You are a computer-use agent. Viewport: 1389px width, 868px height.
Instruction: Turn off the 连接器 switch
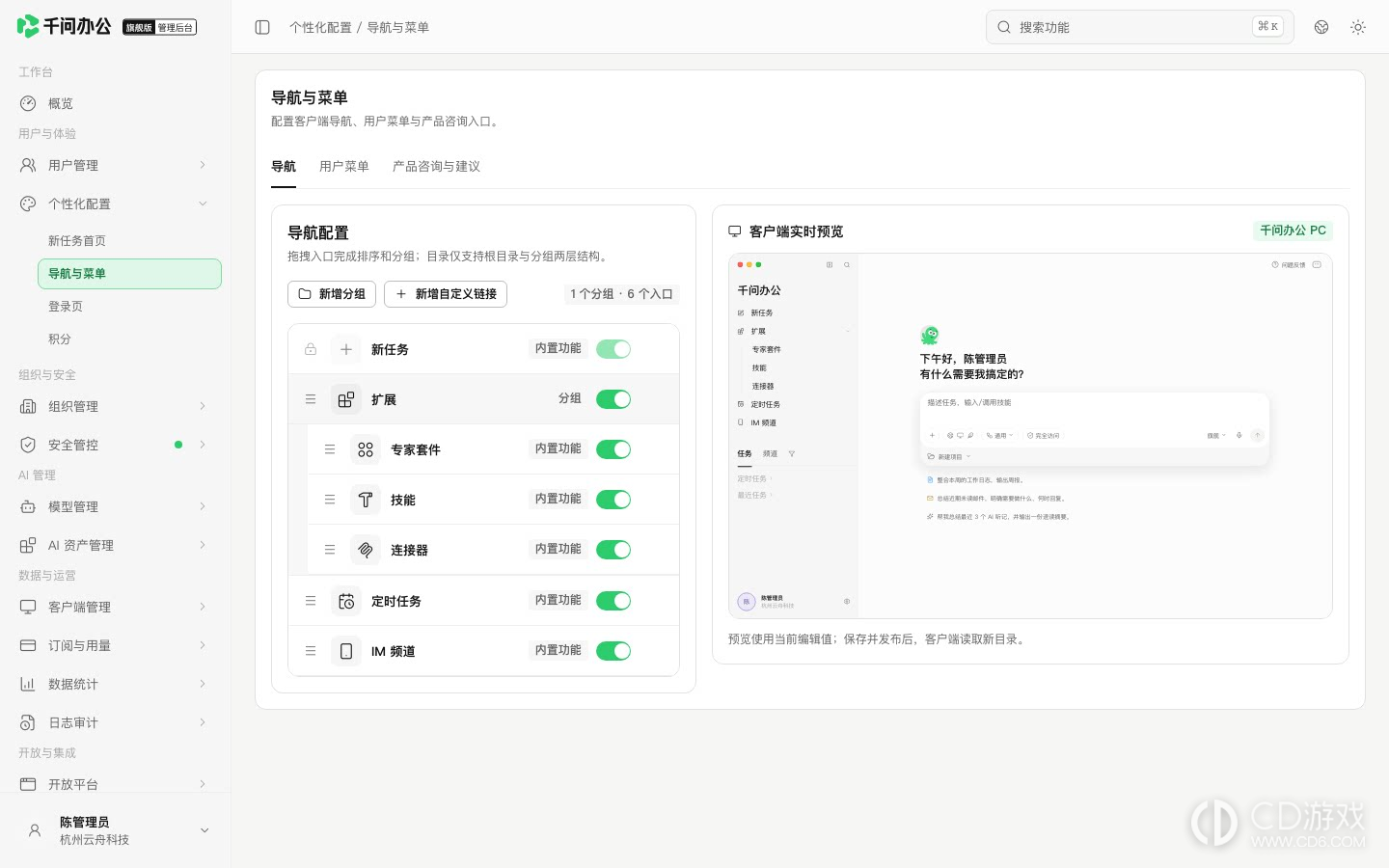(613, 550)
